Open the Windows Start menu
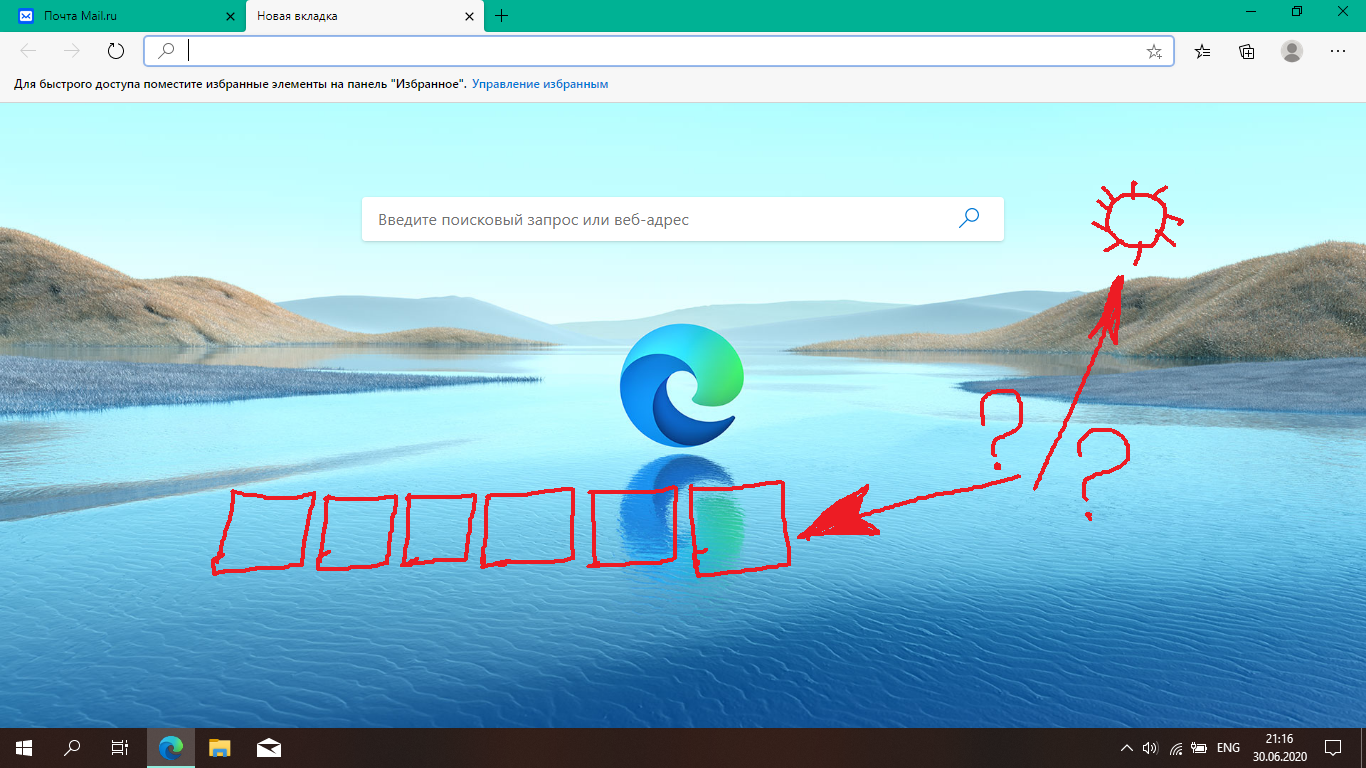Image resolution: width=1366 pixels, height=768 pixels. pyautogui.click(x=24, y=747)
